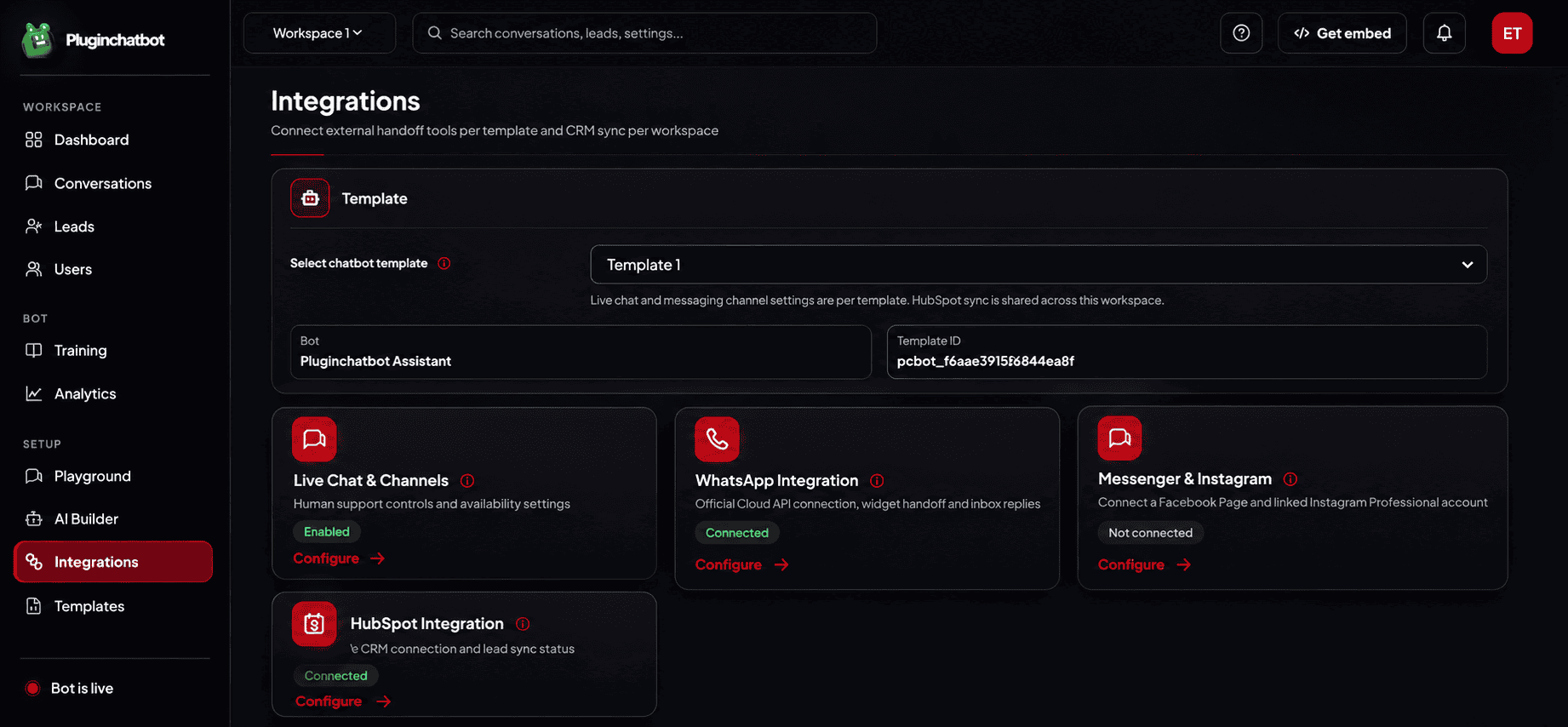Click the Training book icon
This screenshot has height=727, width=1568.
pos(34,350)
